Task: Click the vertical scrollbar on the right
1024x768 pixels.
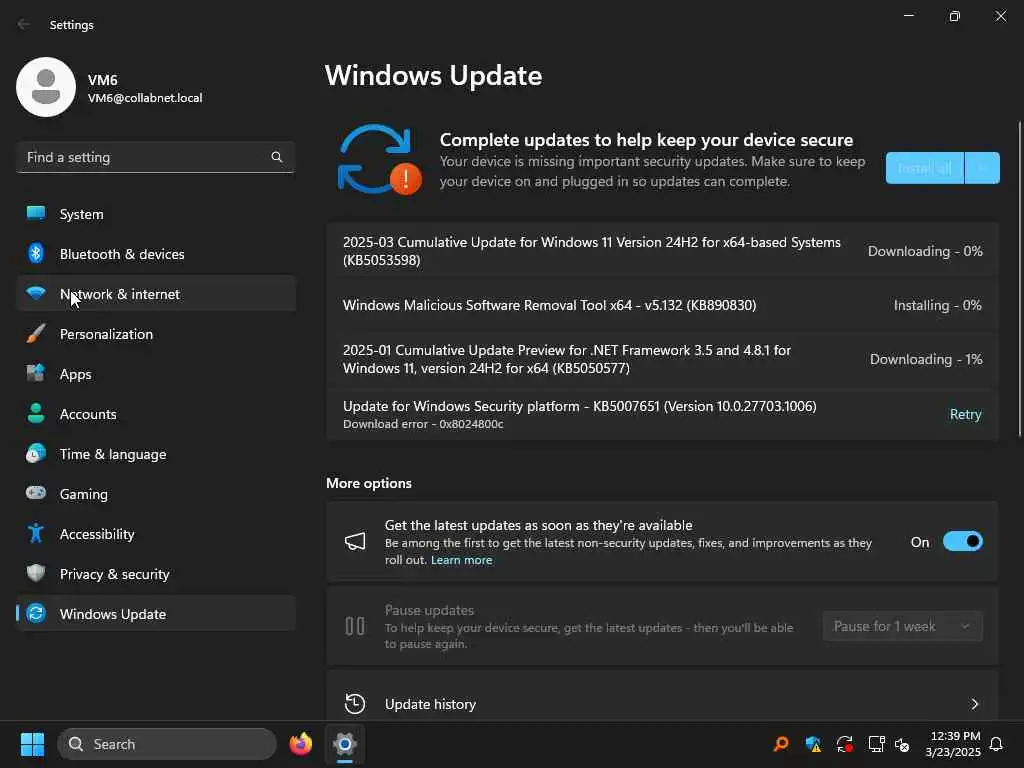Action: [x=1019, y=279]
